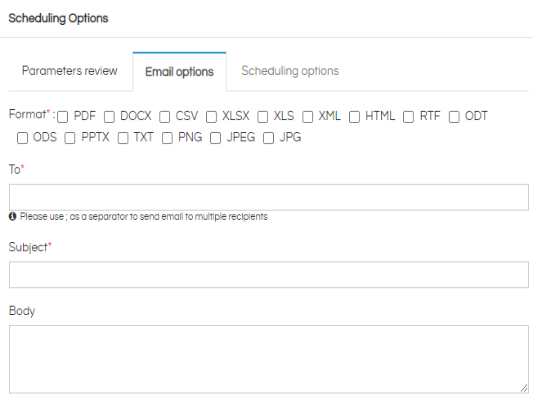Image resolution: width=533 pixels, height=400 pixels.
Task: Enable the DOCX format checkbox
Action: pos(109,117)
